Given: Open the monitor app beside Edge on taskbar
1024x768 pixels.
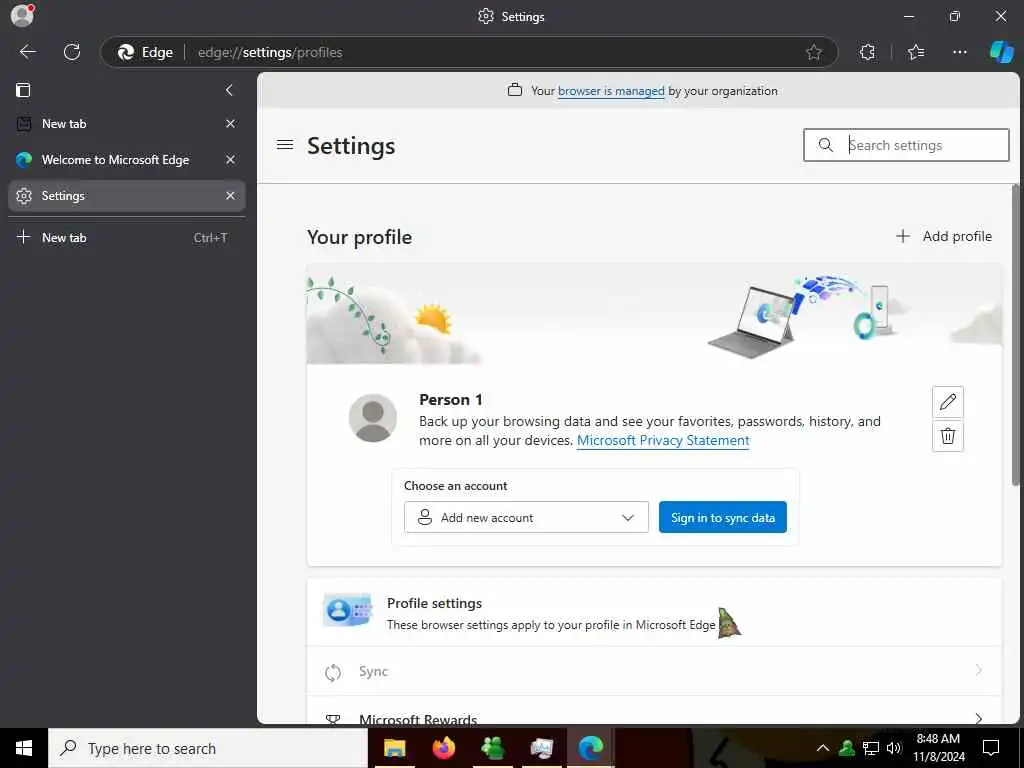Looking at the screenshot, I should point(541,748).
